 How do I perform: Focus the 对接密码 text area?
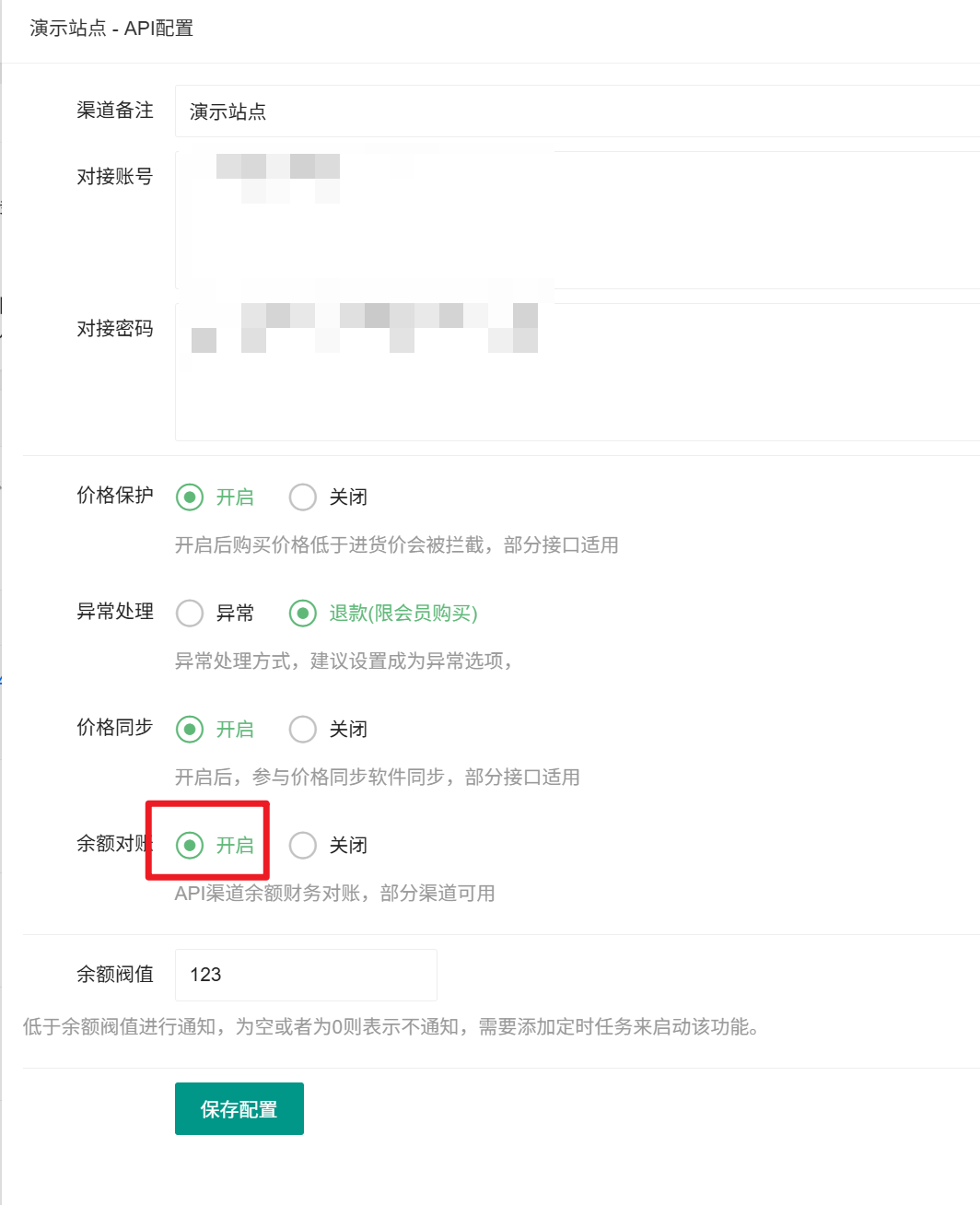tap(576, 372)
